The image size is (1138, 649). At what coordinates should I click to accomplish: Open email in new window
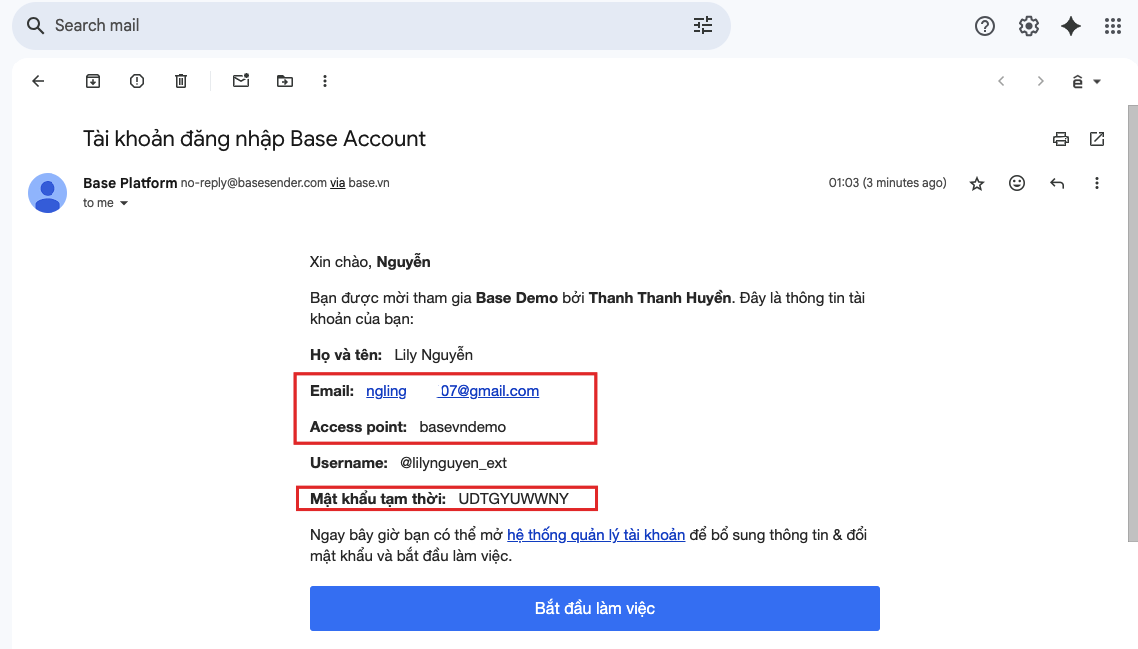1097,139
